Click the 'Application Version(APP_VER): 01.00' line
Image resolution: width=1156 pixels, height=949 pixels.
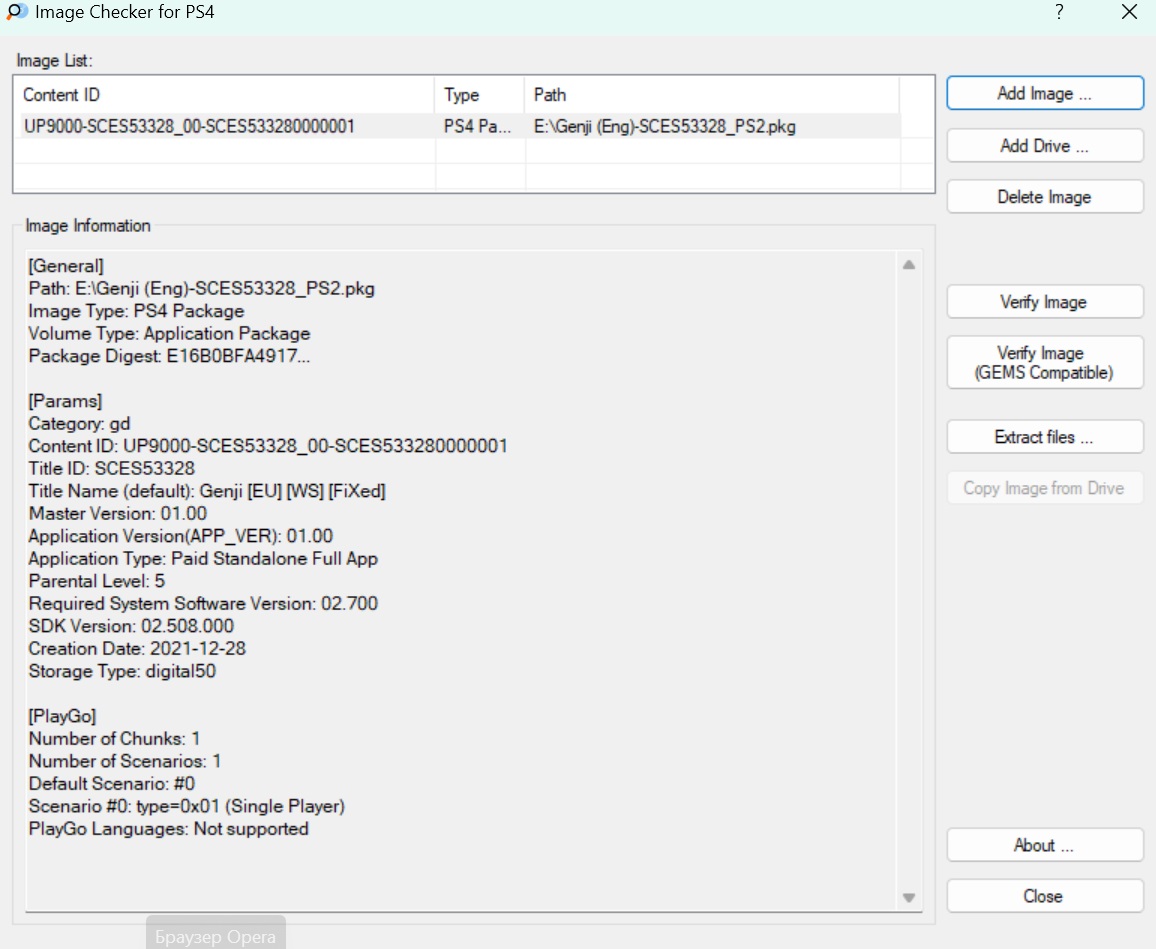pyautogui.click(x=181, y=536)
